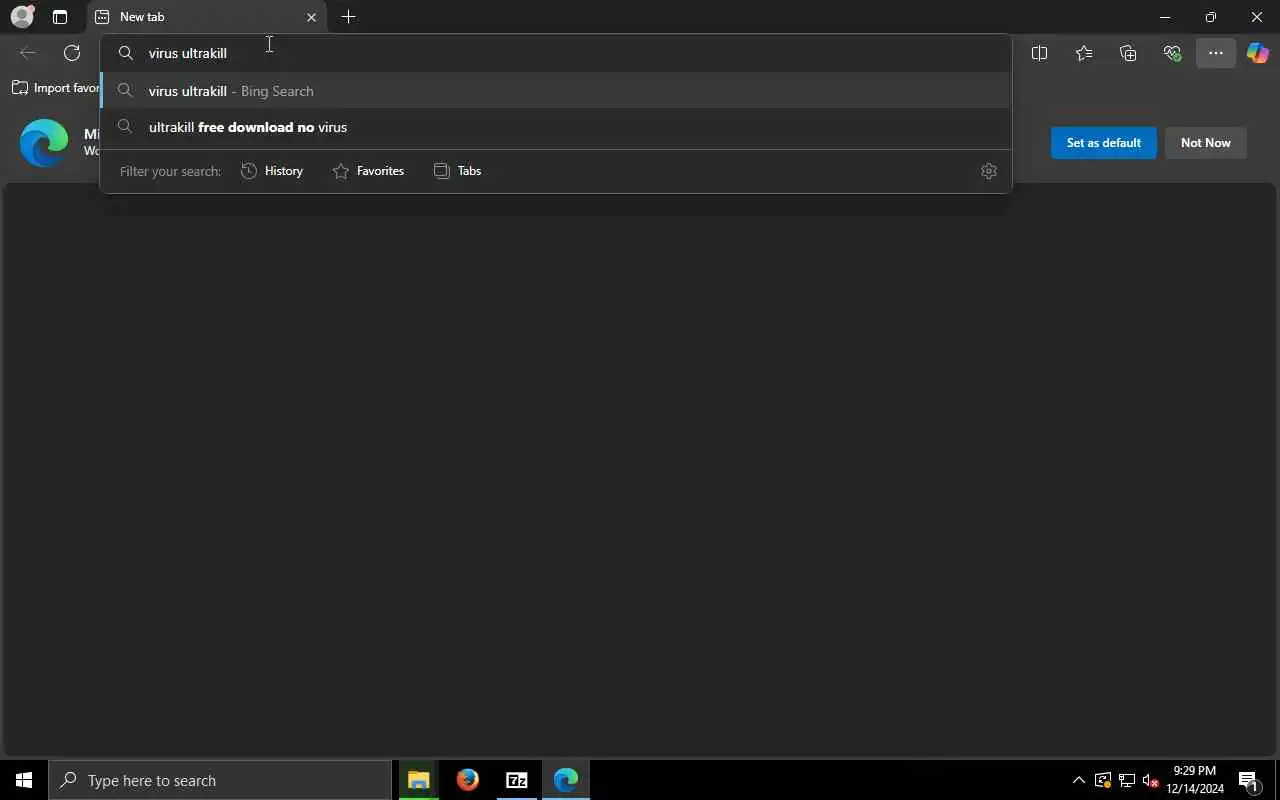Open the Favorites star menu
Screen dimensions: 1280x800
pyautogui.click(x=1084, y=53)
